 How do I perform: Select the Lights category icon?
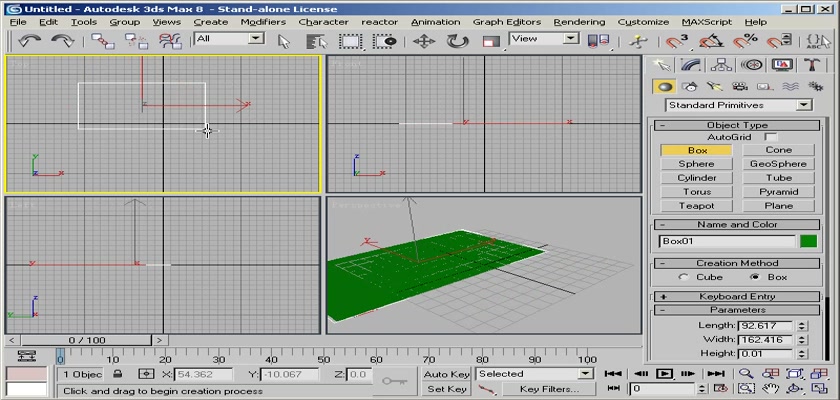715,87
